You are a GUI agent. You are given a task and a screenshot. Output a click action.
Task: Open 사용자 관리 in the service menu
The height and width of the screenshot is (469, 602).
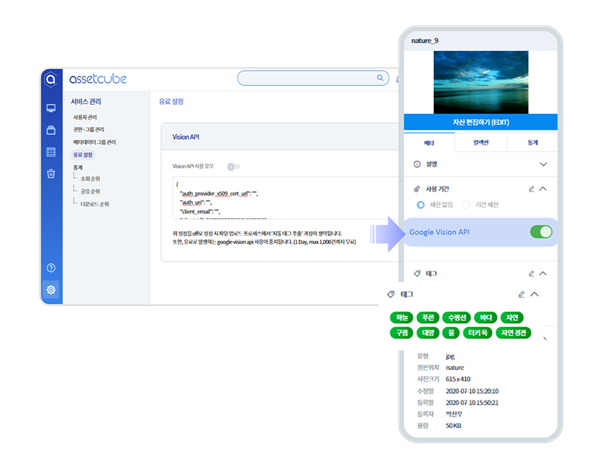click(x=85, y=117)
